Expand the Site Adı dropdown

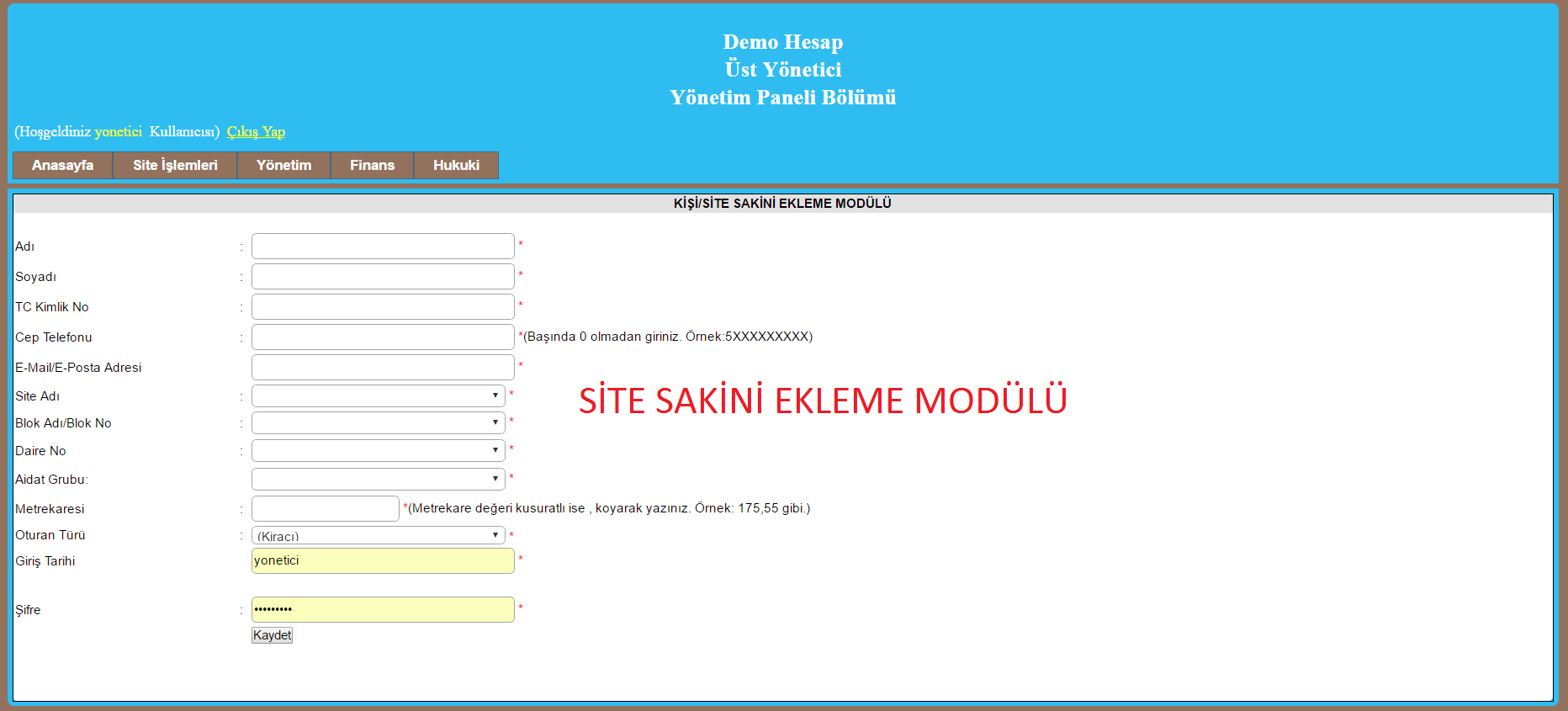(x=378, y=395)
